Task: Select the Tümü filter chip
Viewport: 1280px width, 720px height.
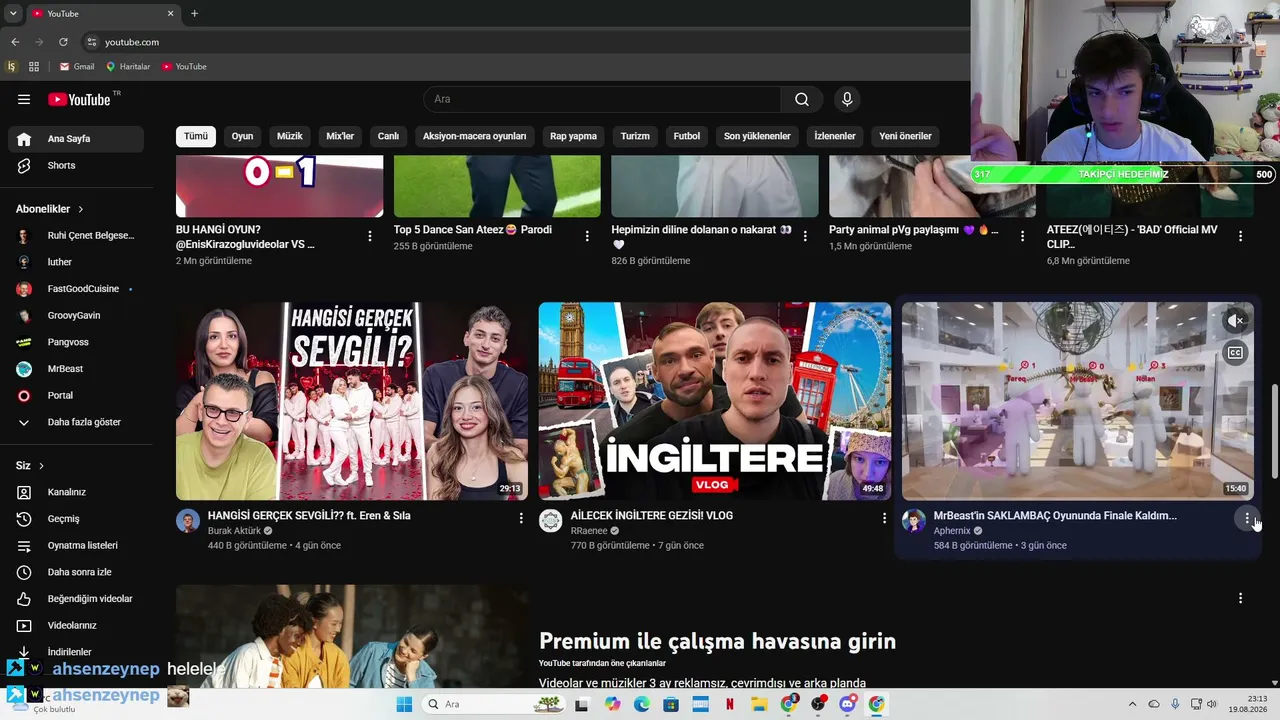Action: (196, 136)
